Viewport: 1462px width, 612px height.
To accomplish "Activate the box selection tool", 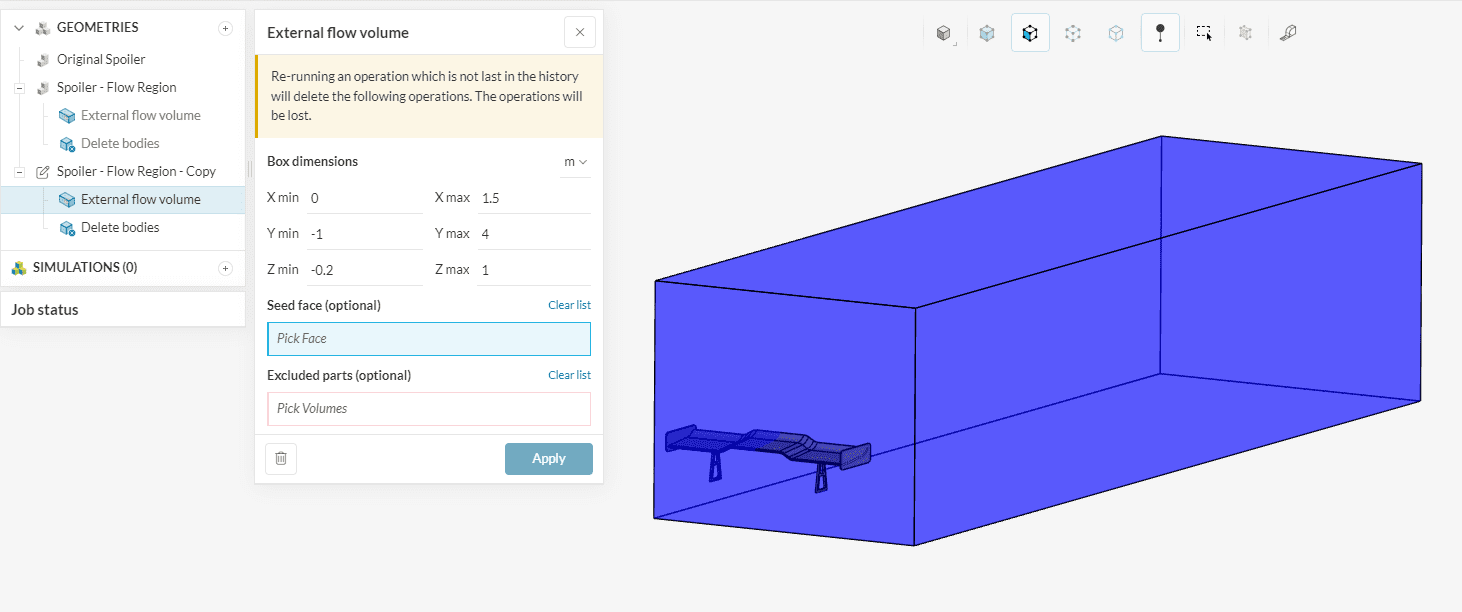I will (x=1204, y=33).
